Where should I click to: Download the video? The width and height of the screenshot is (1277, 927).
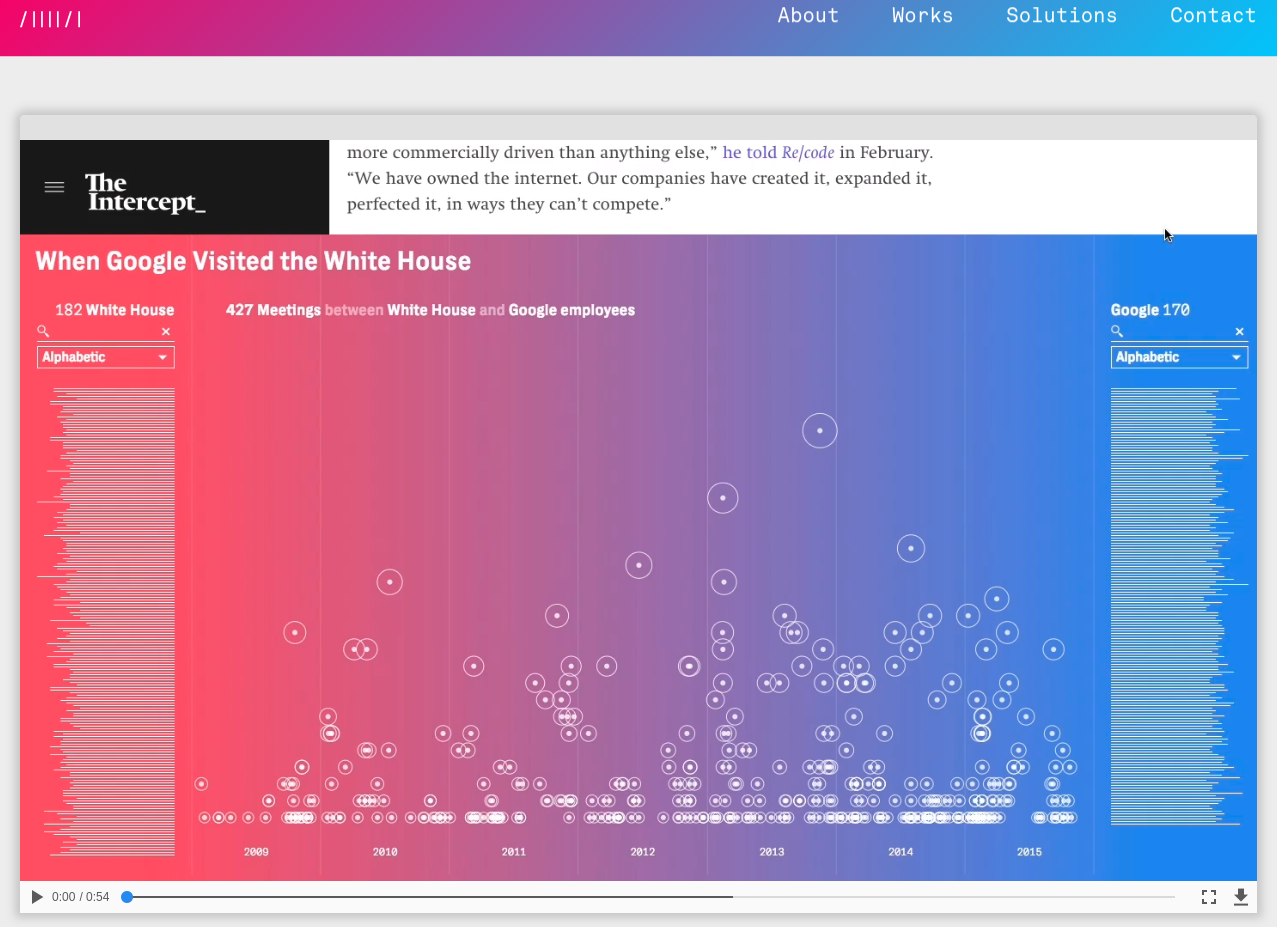[1241, 897]
